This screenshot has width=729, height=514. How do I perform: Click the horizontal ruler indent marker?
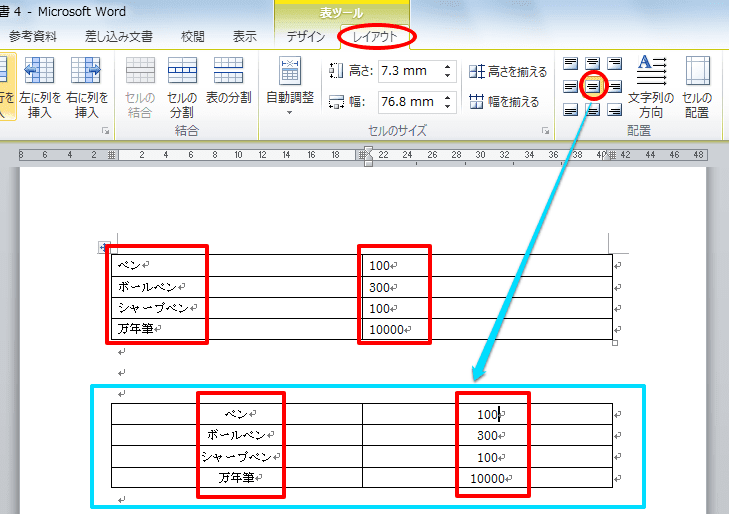368,156
